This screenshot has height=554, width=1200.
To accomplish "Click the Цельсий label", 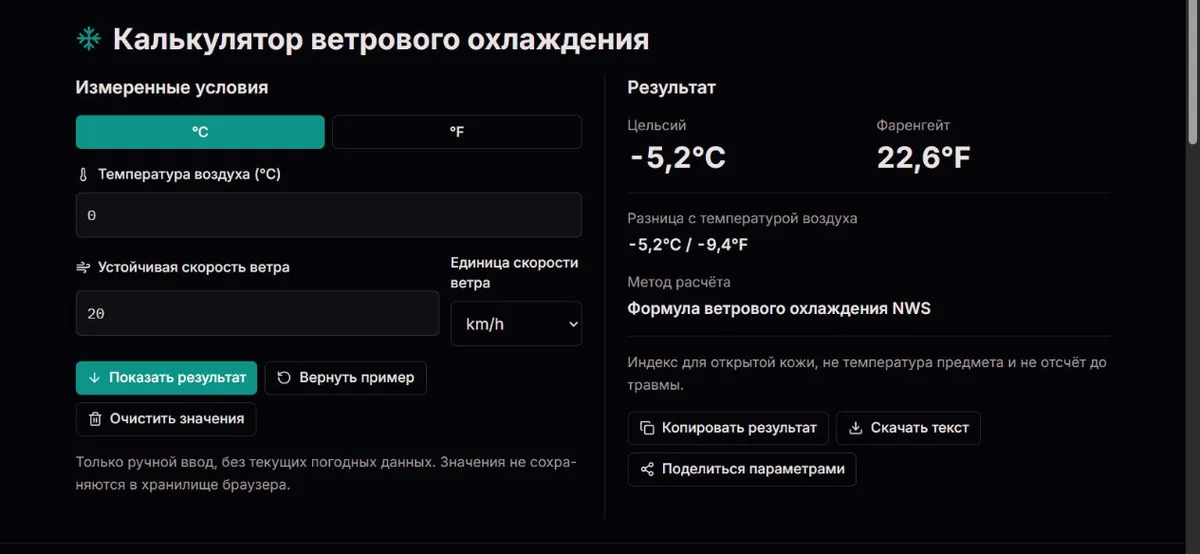I will pos(657,125).
